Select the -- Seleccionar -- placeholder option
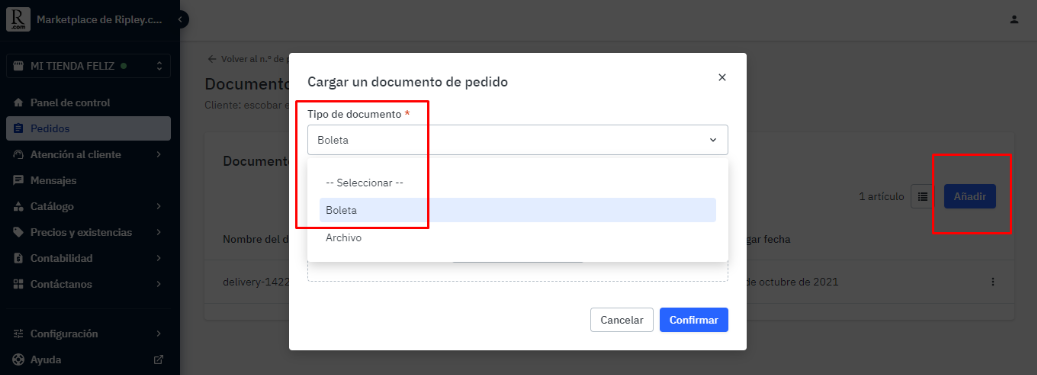1037x375 pixels. 518,183
